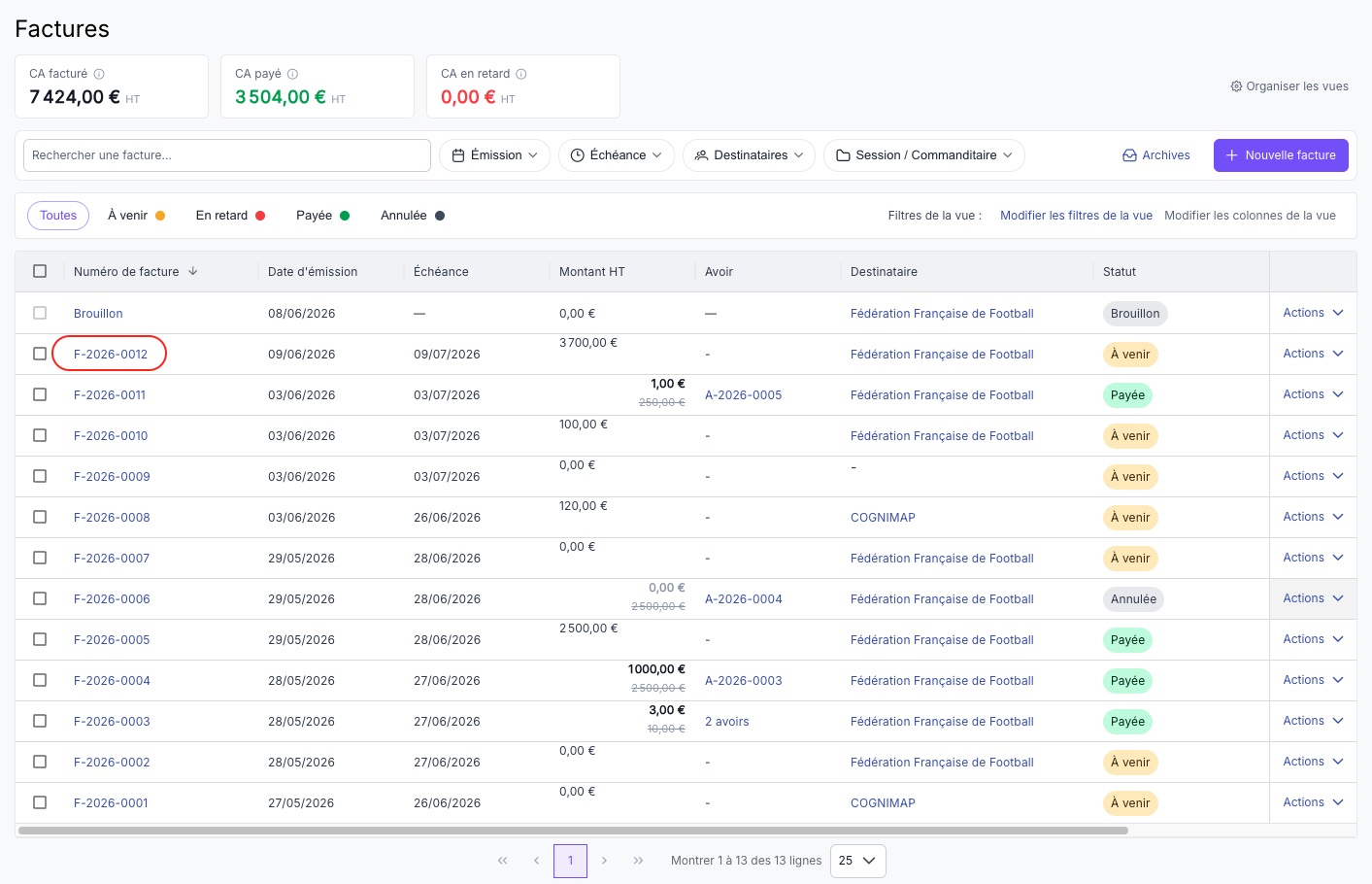
Task: Click the info icon beside CA payé
Action: [292, 74]
